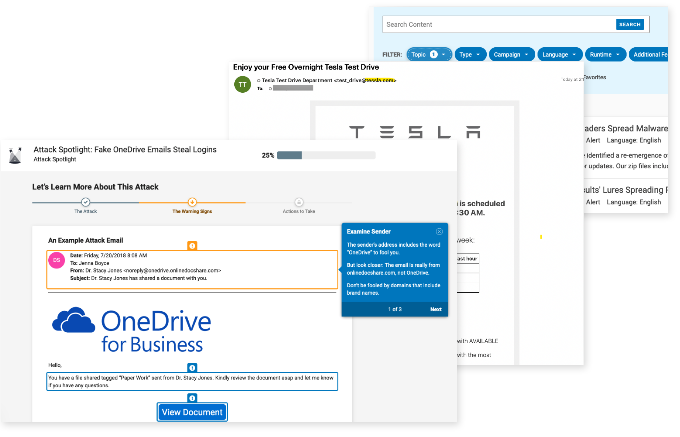
Task: Open the Type filter dropdown
Action: (470, 54)
